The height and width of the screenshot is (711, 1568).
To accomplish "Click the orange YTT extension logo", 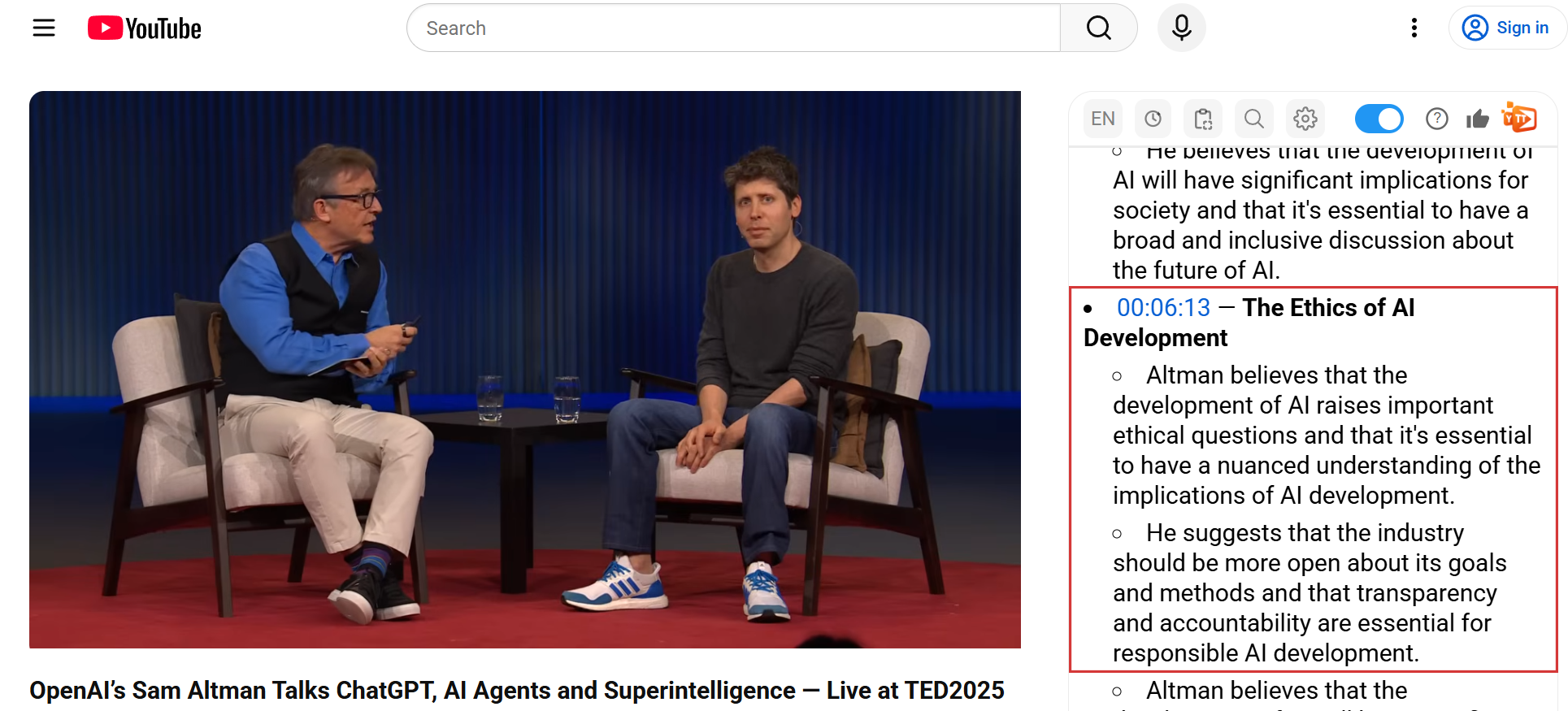I will 1518,119.
